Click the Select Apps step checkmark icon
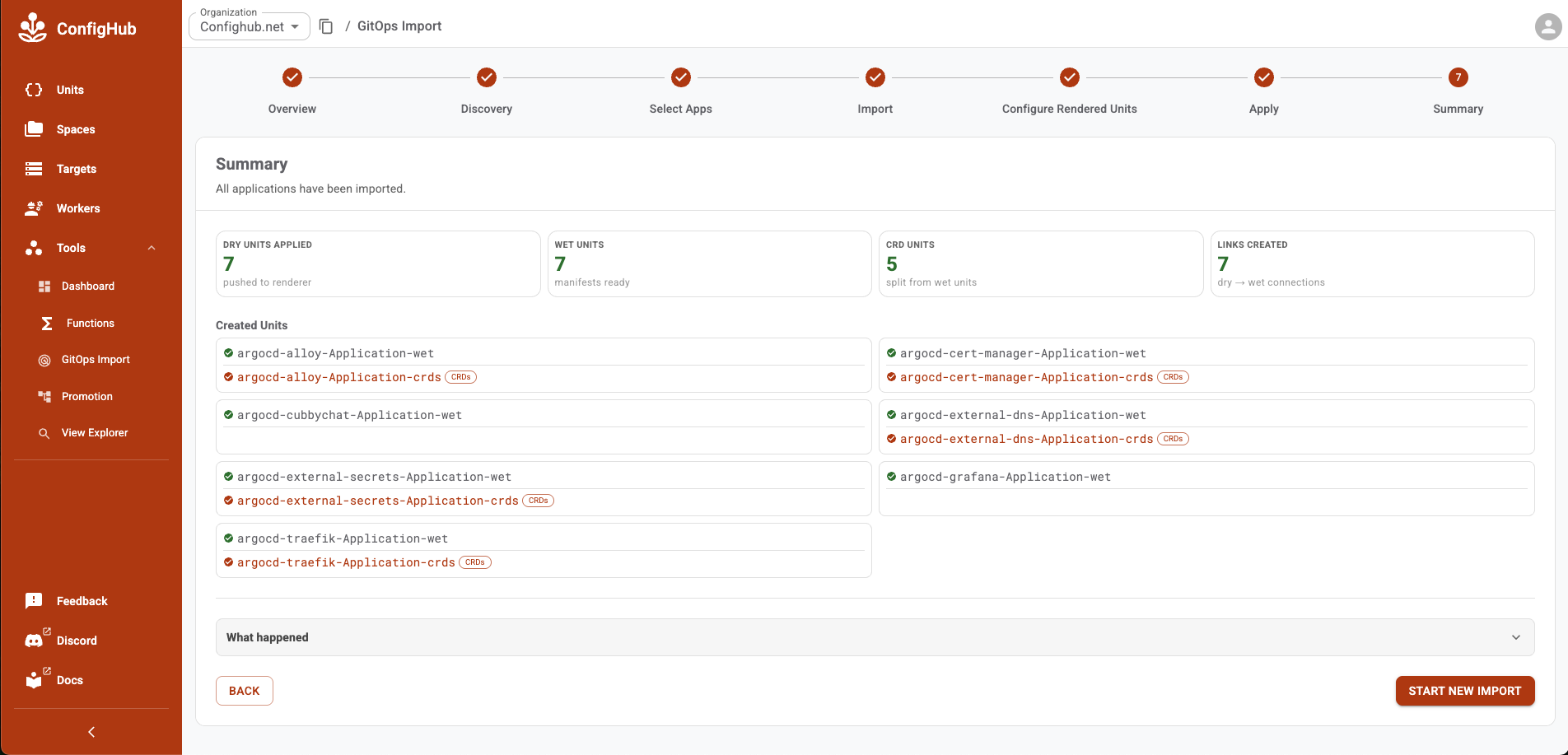The width and height of the screenshot is (1568, 755). tap(681, 77)
